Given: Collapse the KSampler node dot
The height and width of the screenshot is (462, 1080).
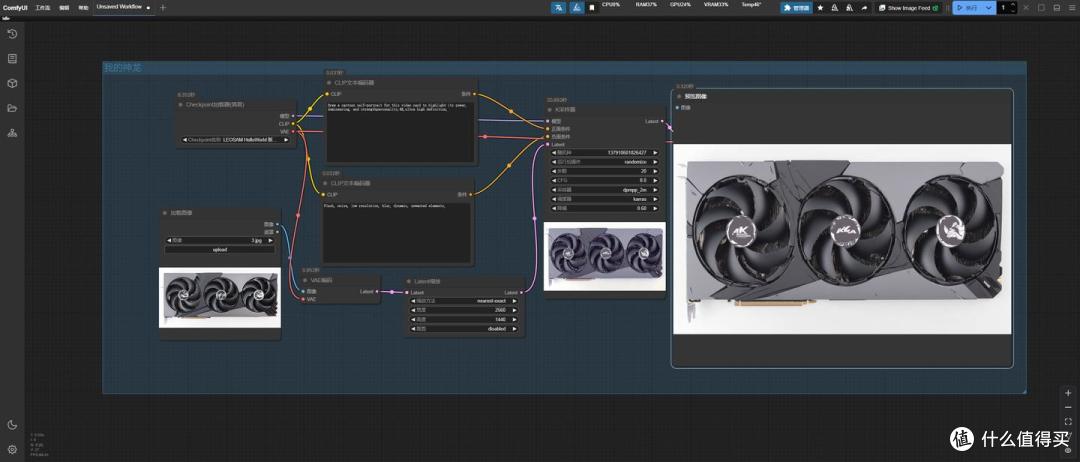Looking at the screenshot, I should click(550, 109).
